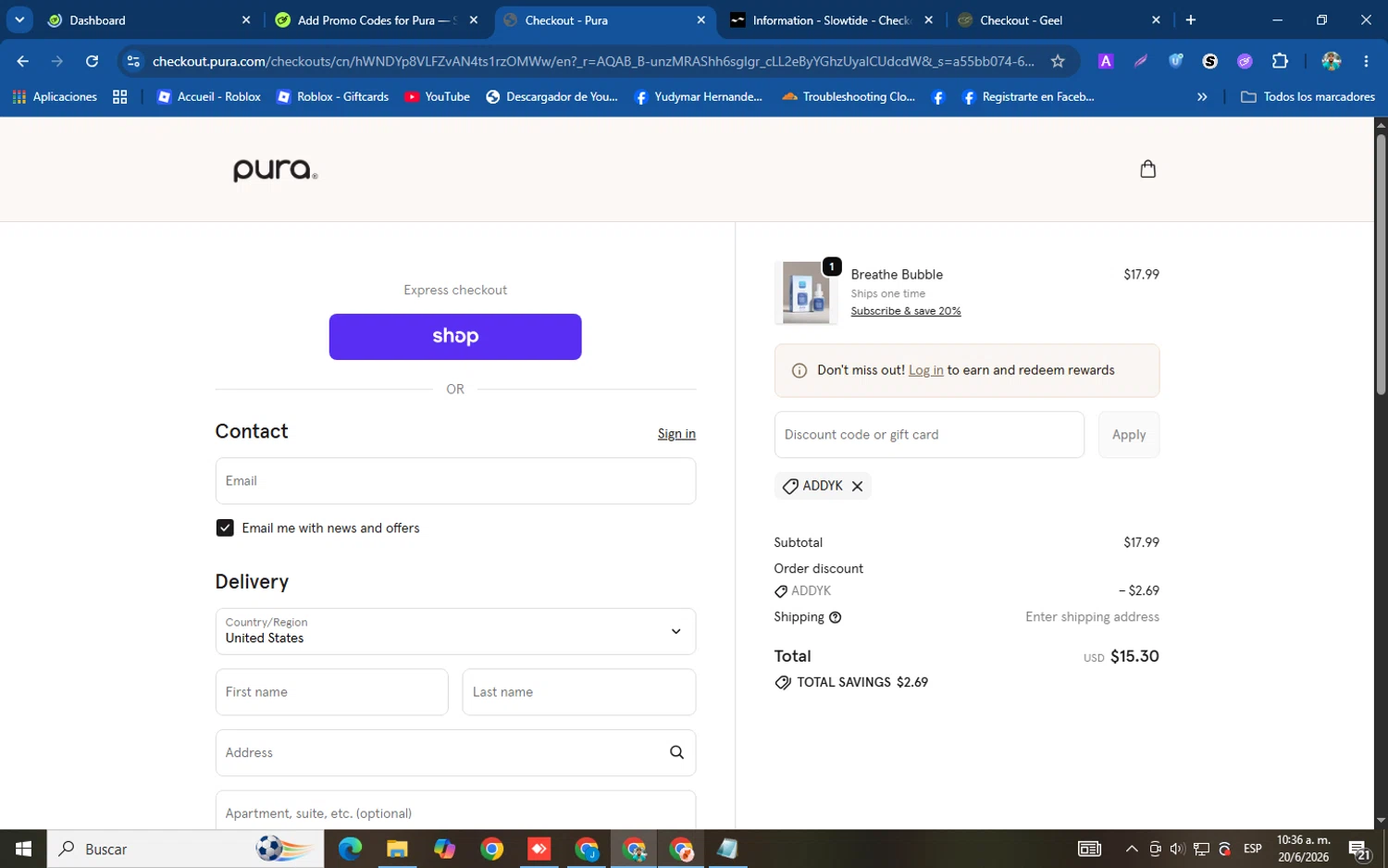Click the First name field
The height and width of the screenshot is (868, 1388).
(x=331, y=692)
